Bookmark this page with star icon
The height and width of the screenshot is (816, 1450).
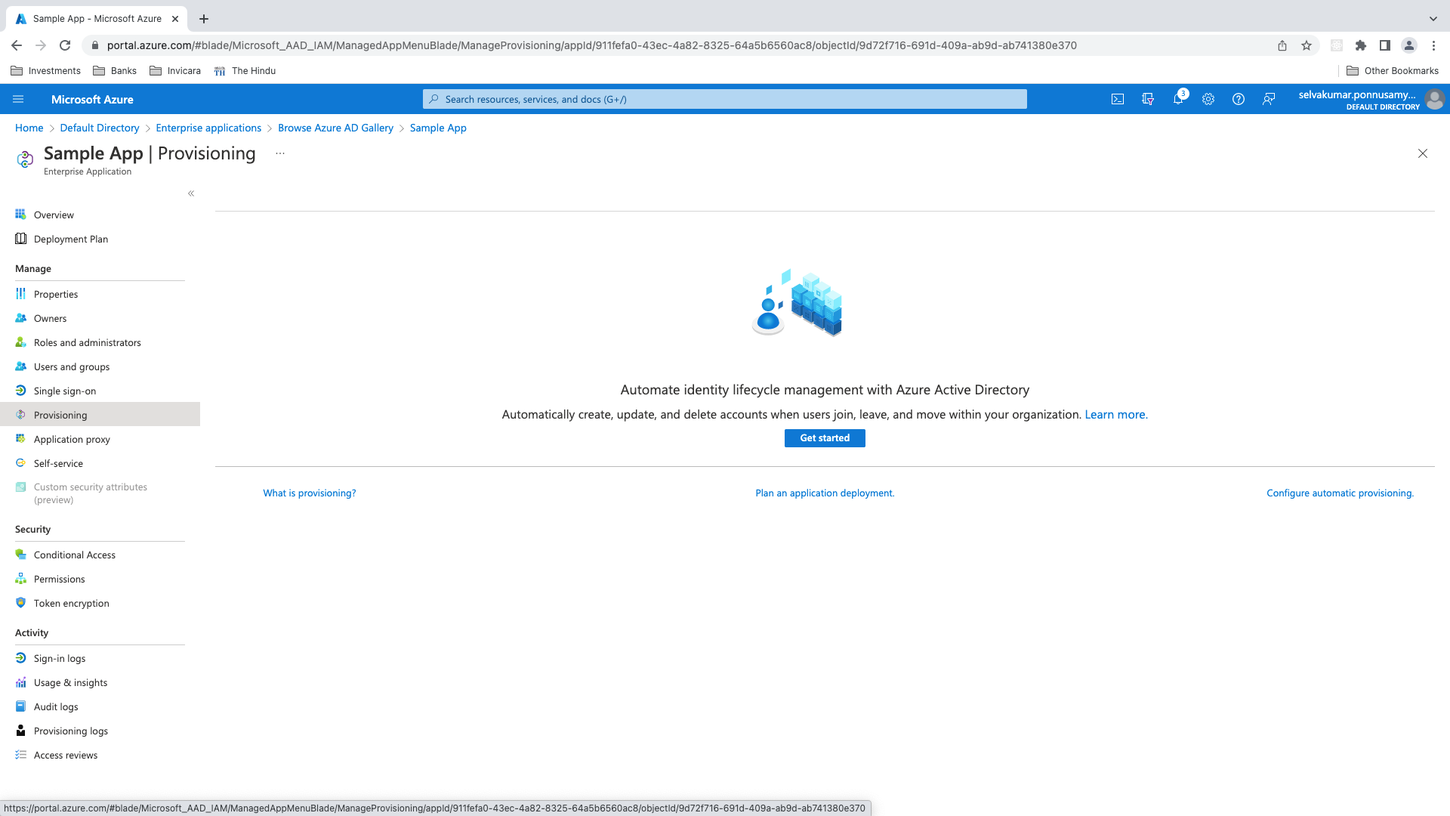[x=1306, y=45]
